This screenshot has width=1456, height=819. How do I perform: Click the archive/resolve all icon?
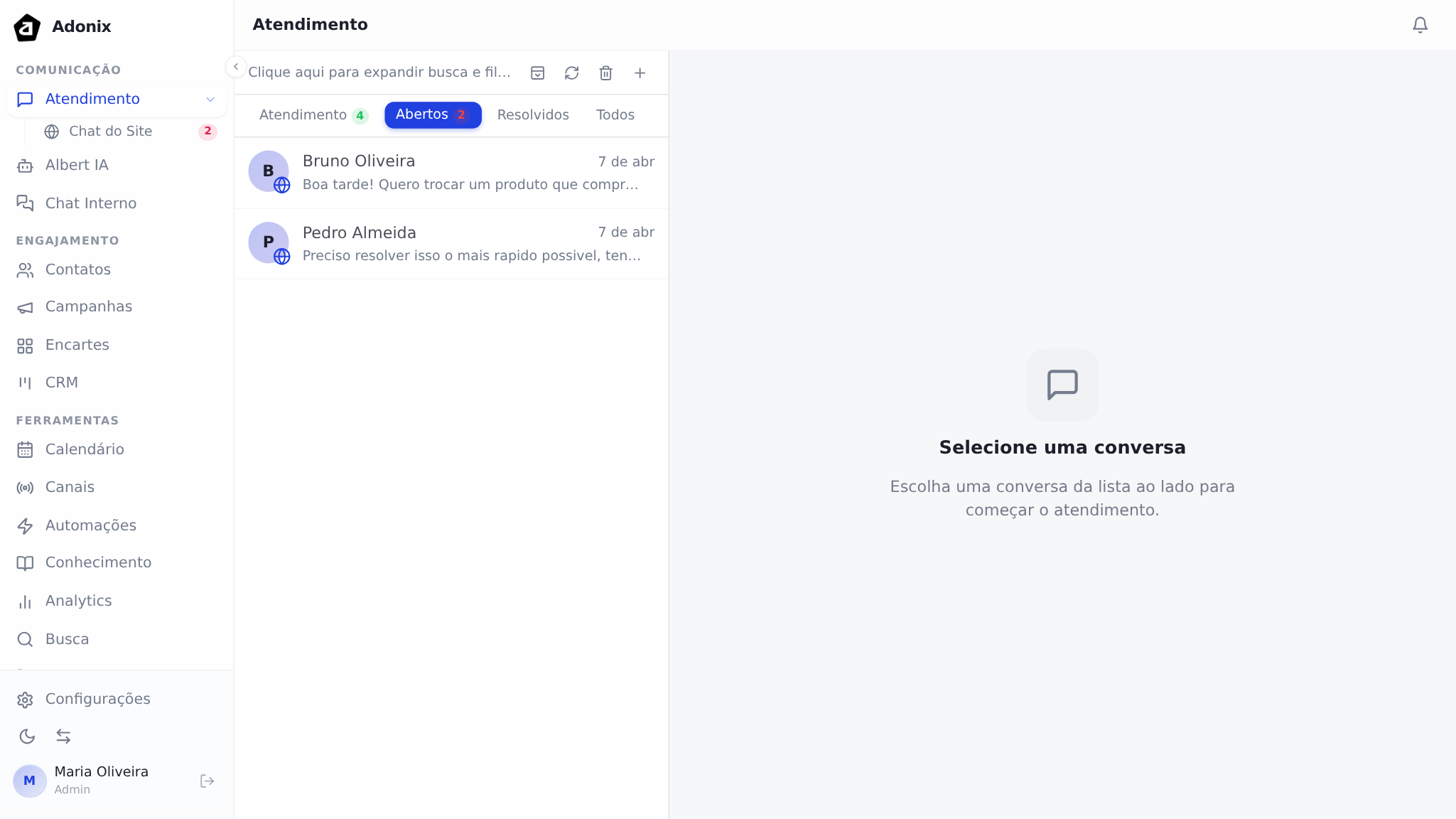pyautogui.click(x=538, y=73)
